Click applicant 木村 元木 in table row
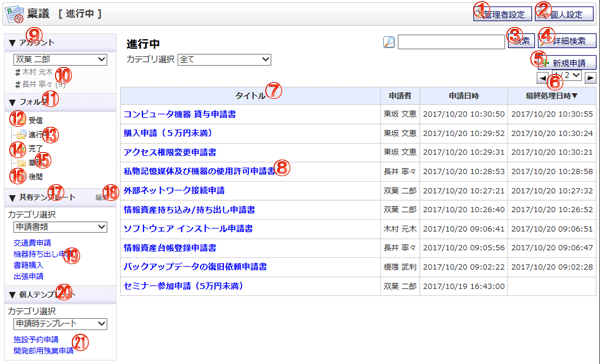Viewport: 600px width, 364px height. pos(400,229)
